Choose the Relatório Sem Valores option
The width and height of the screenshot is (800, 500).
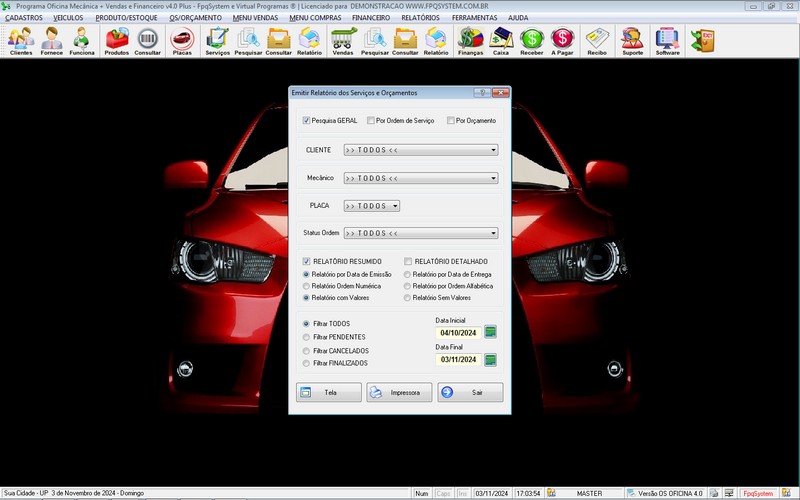[407, 297]
